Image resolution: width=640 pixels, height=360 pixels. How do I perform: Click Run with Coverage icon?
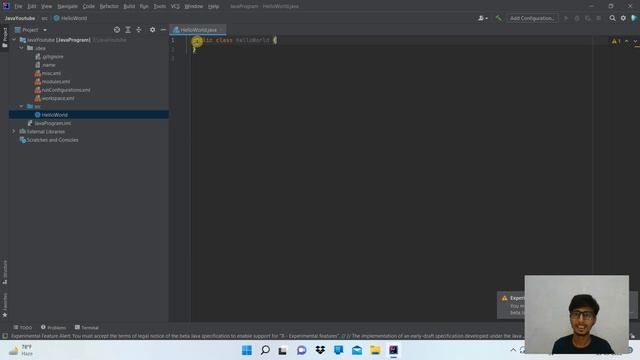pyautogui.click(x=588, y=18)
